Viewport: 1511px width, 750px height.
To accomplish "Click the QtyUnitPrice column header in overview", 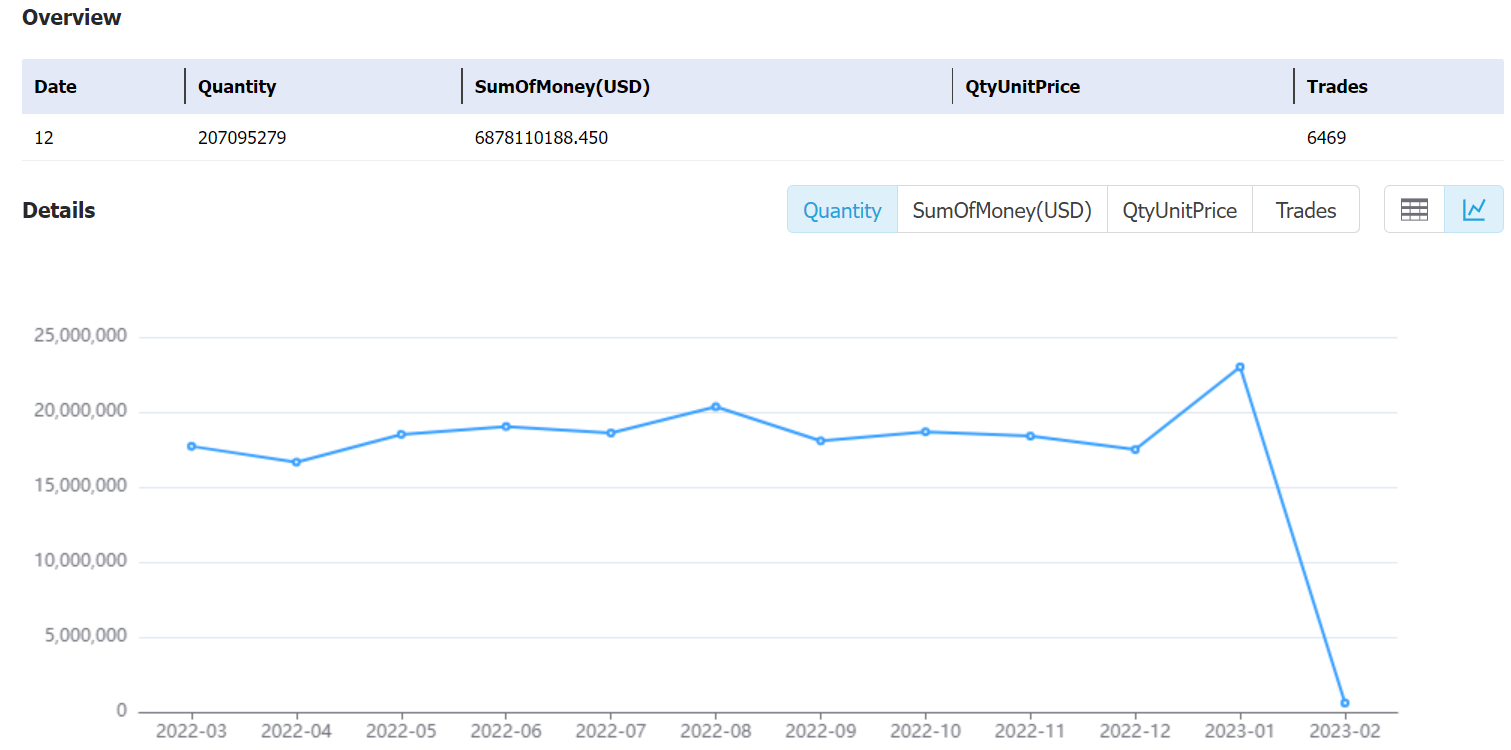I will click(1023, 87).
